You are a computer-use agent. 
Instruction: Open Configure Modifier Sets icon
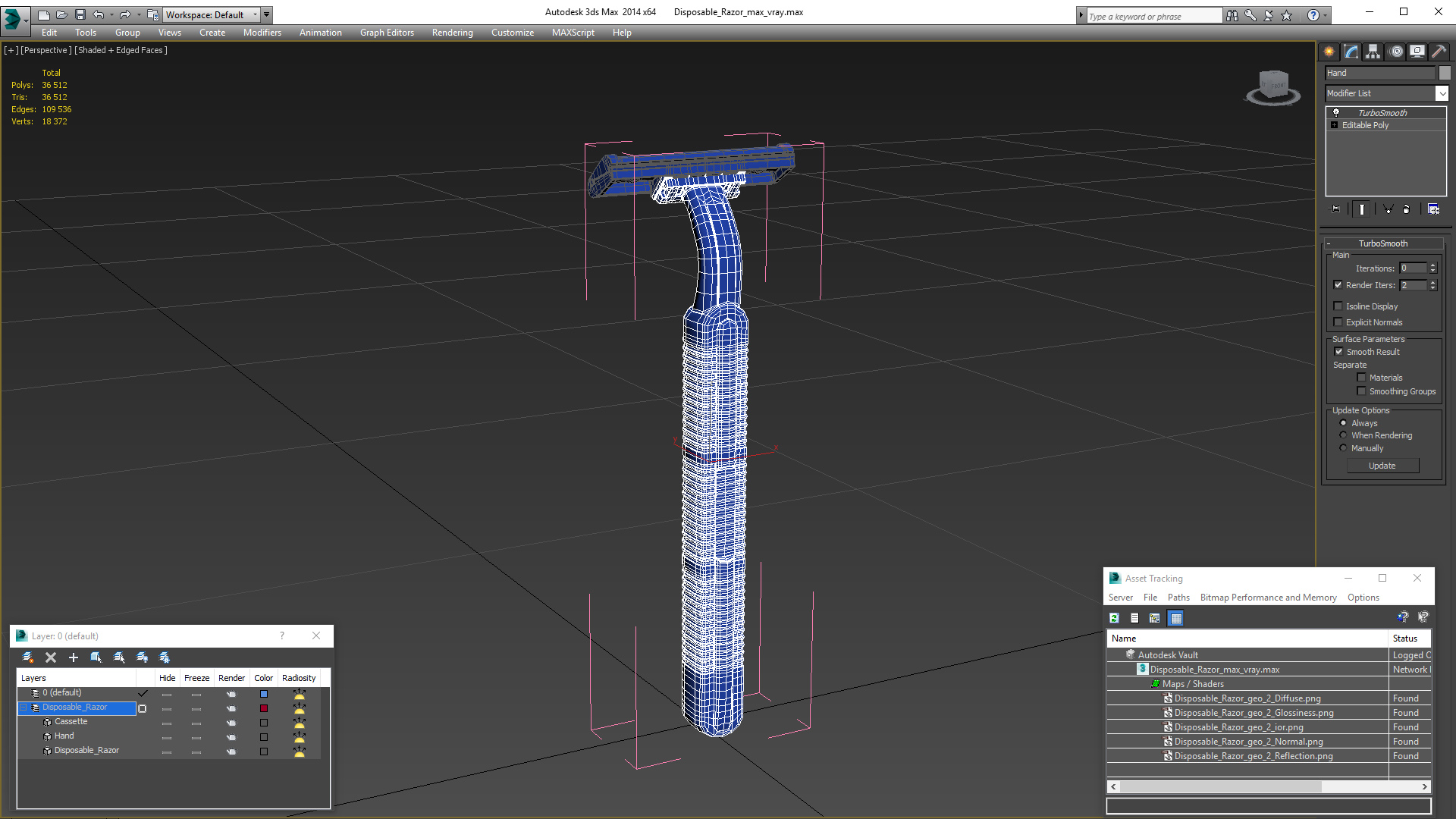(1433, 209)
